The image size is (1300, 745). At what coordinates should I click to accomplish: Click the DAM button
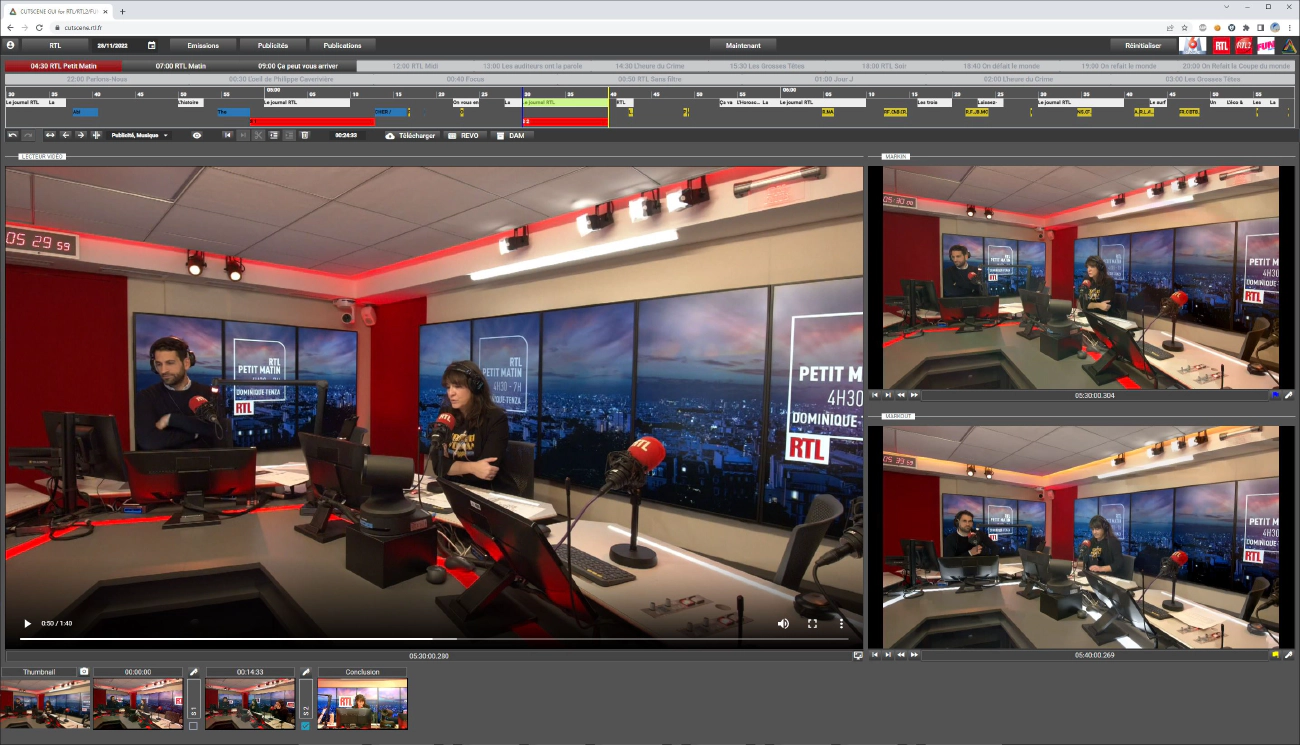pos(512,135)
